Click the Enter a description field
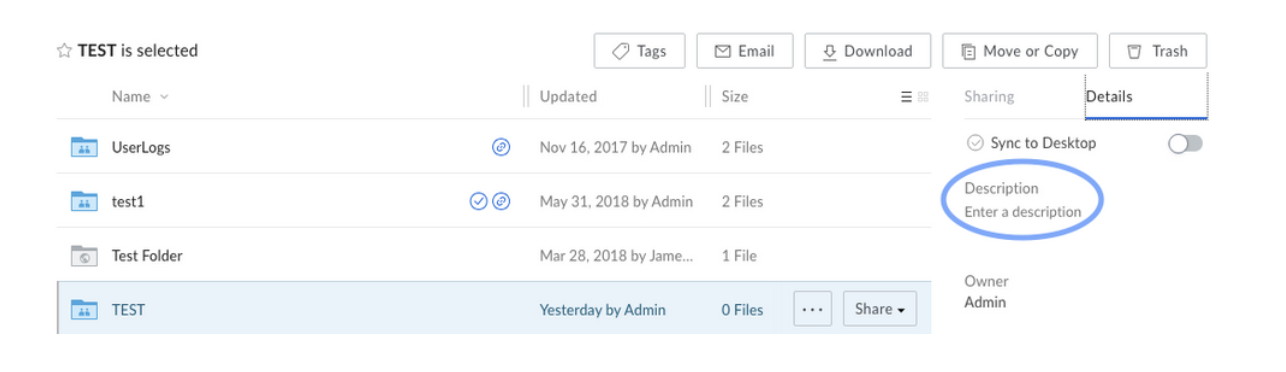The width and height of the screenshot is (1286, 372). coord(1023,212)
